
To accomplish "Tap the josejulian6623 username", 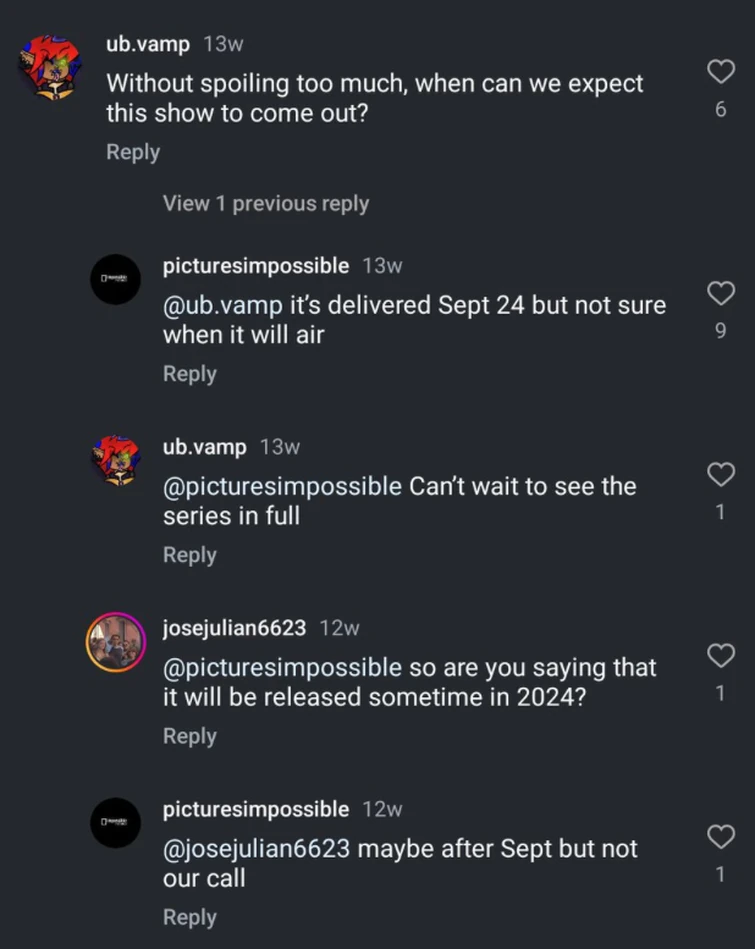I will pos(234,628).
